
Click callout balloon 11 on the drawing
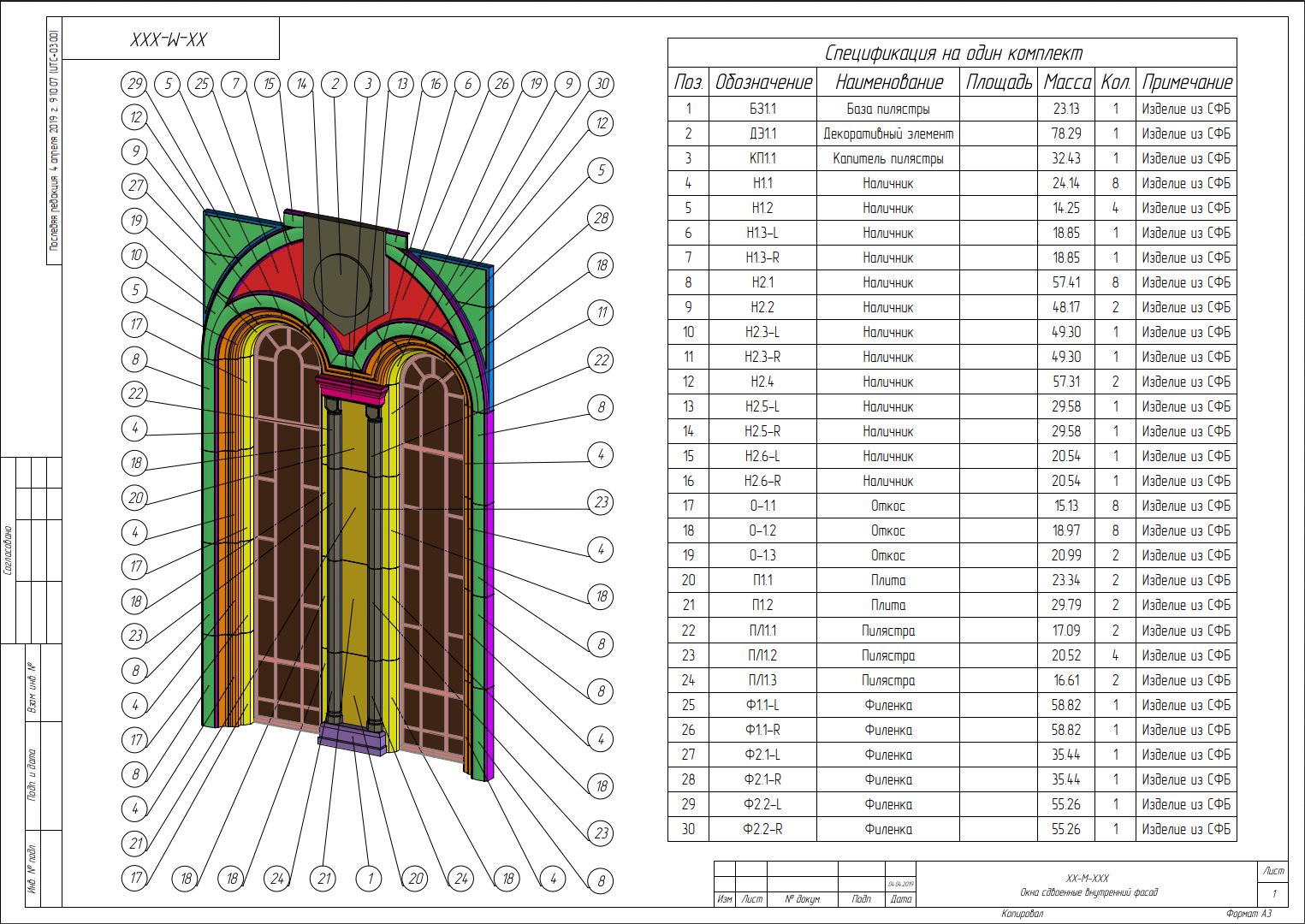(x=602, y=312)
